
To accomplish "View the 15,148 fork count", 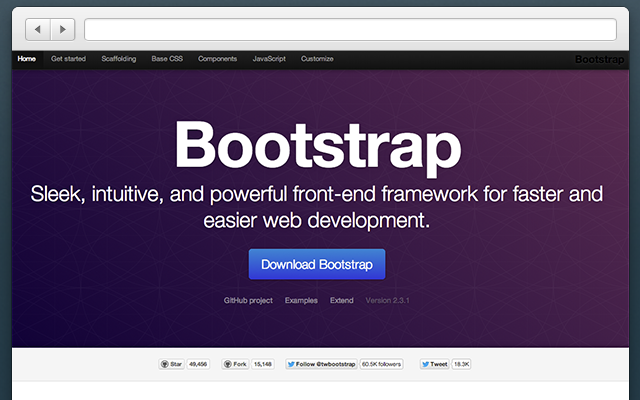I will [x=262, y=364].
